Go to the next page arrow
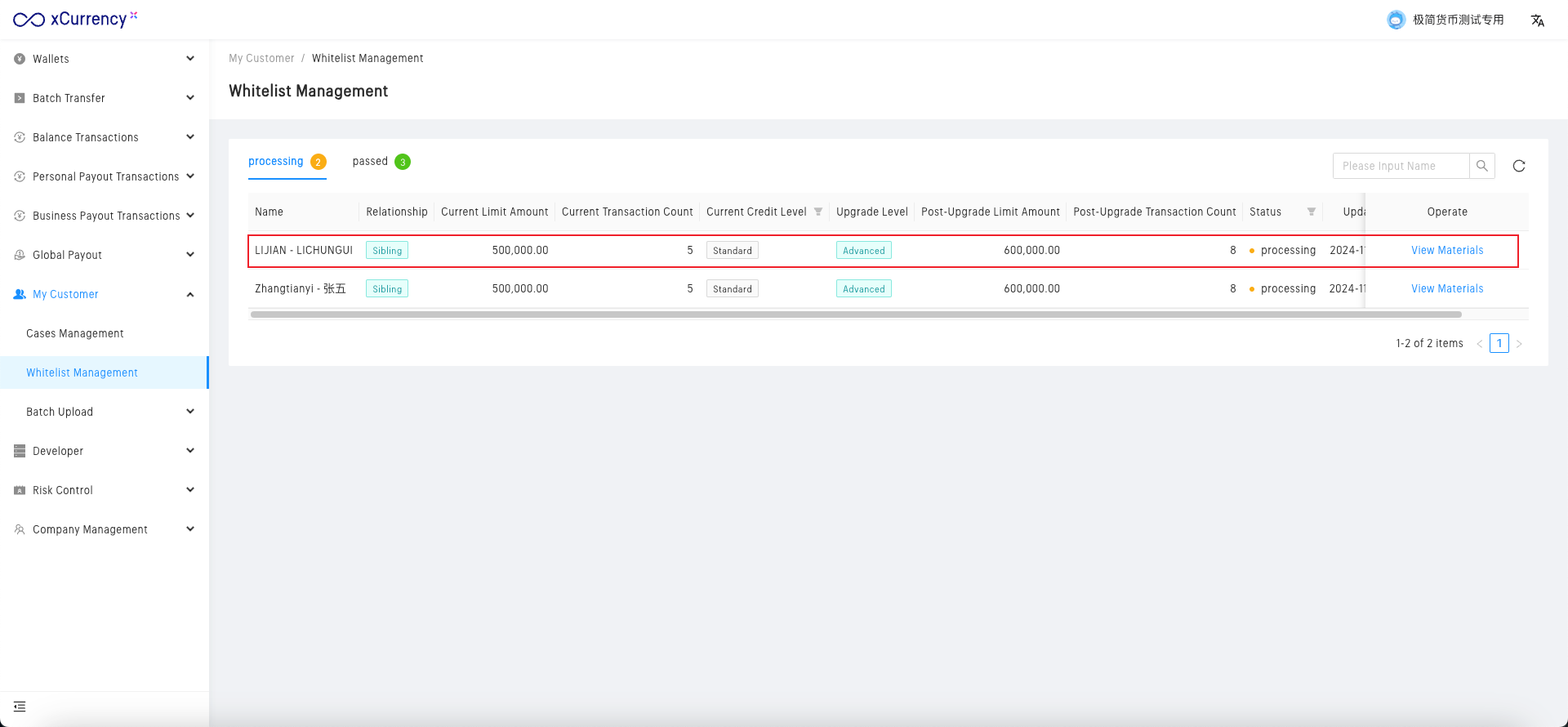 [1519, 344]
